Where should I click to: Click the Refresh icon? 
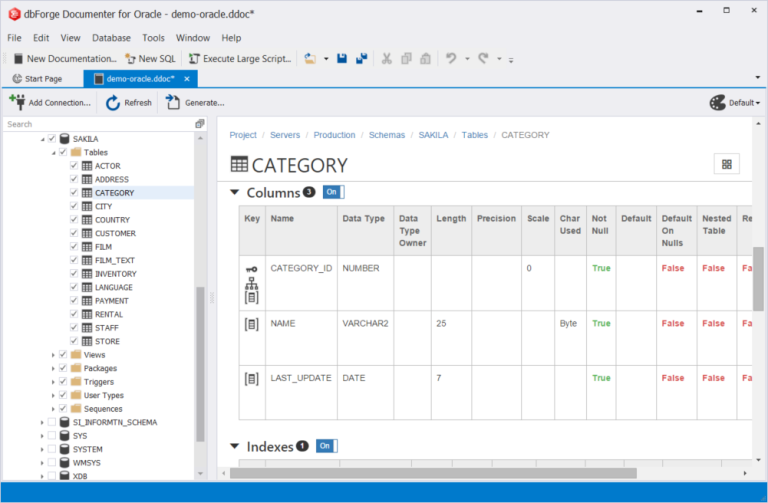click(x=113, y=103)
